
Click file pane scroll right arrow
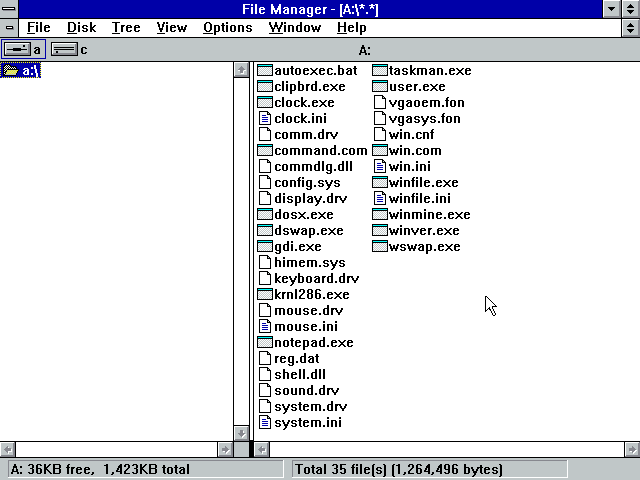pos(632,450)
